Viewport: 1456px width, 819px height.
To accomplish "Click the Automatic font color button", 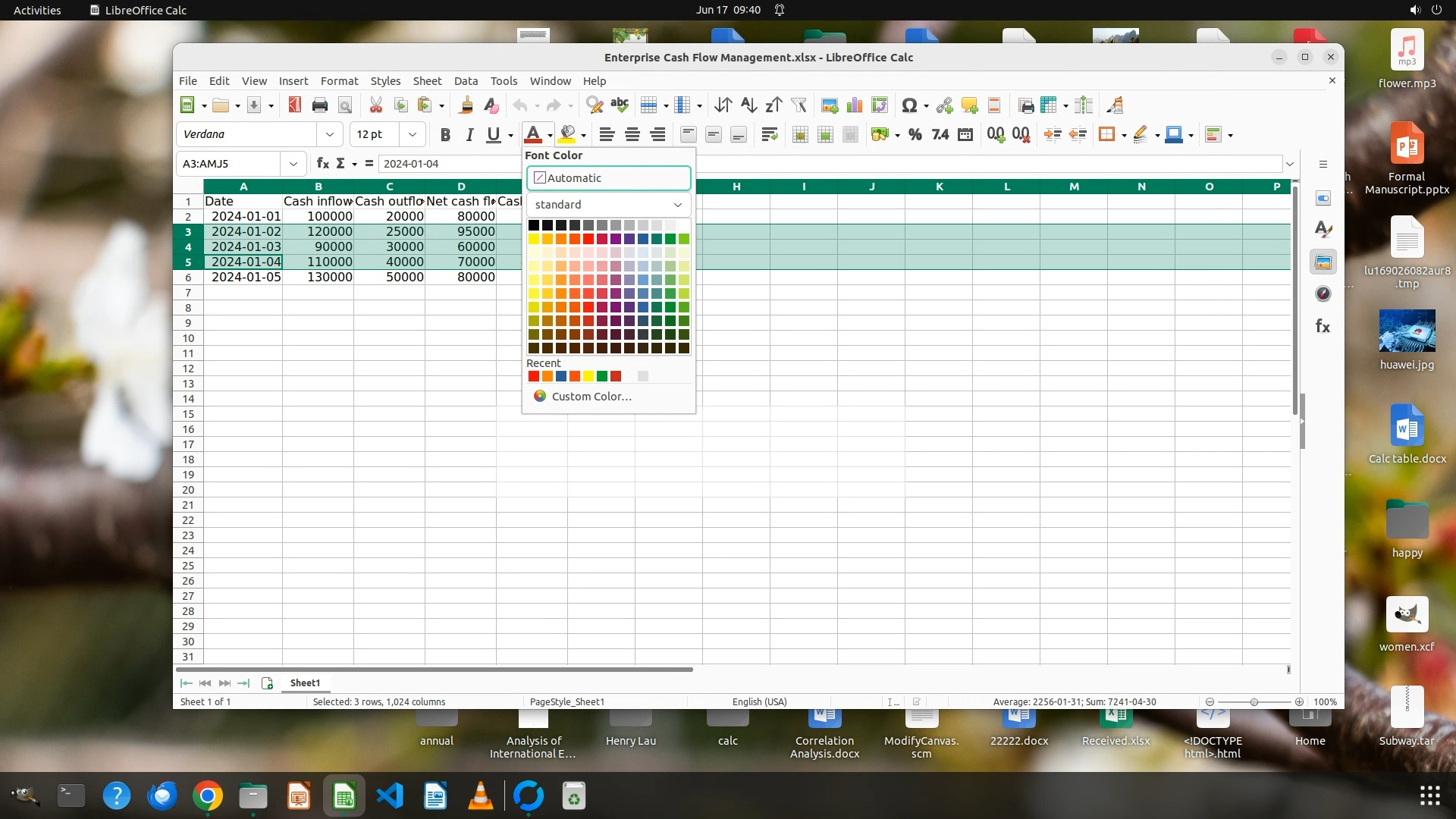I will (608, 178).
